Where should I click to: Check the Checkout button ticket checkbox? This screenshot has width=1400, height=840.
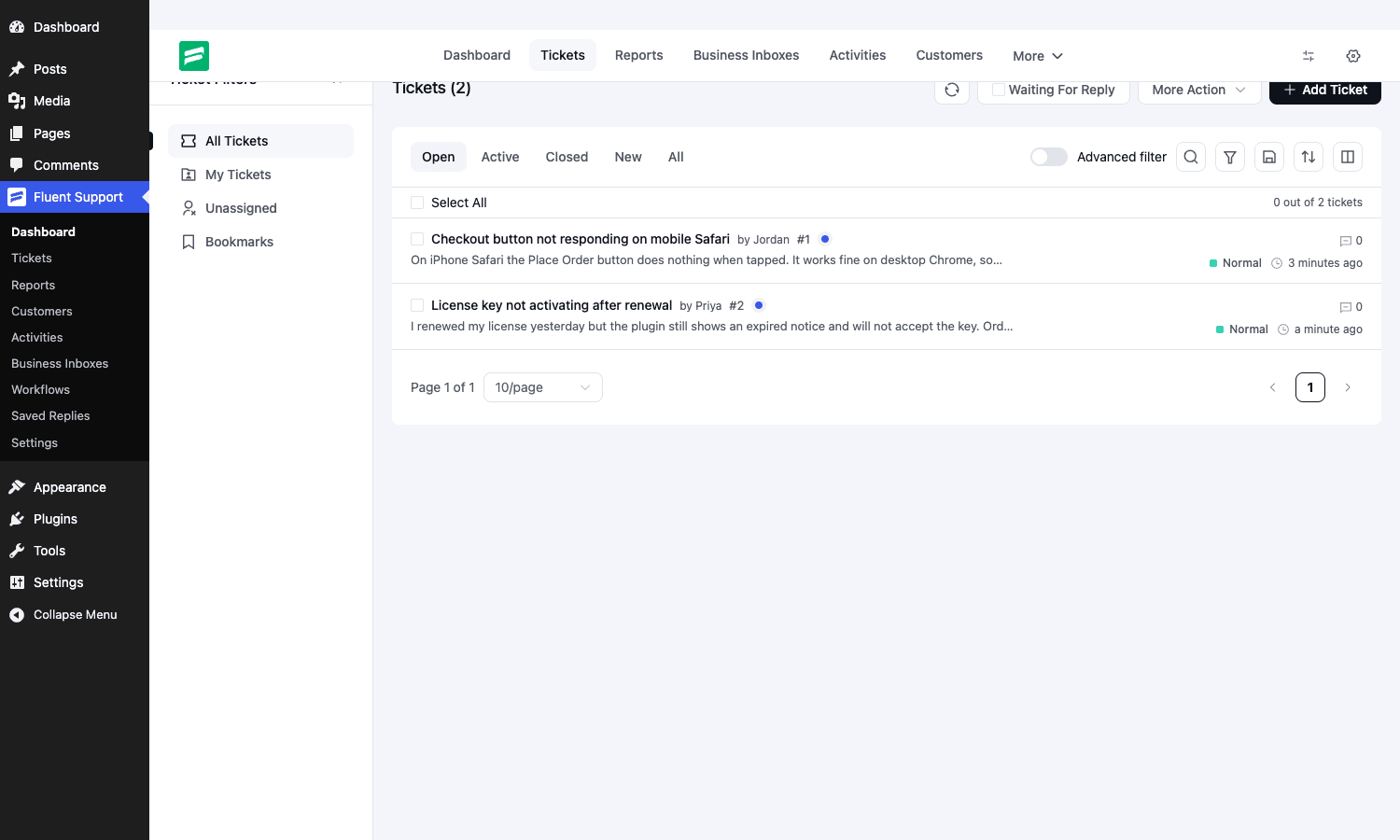pos(417,239)
